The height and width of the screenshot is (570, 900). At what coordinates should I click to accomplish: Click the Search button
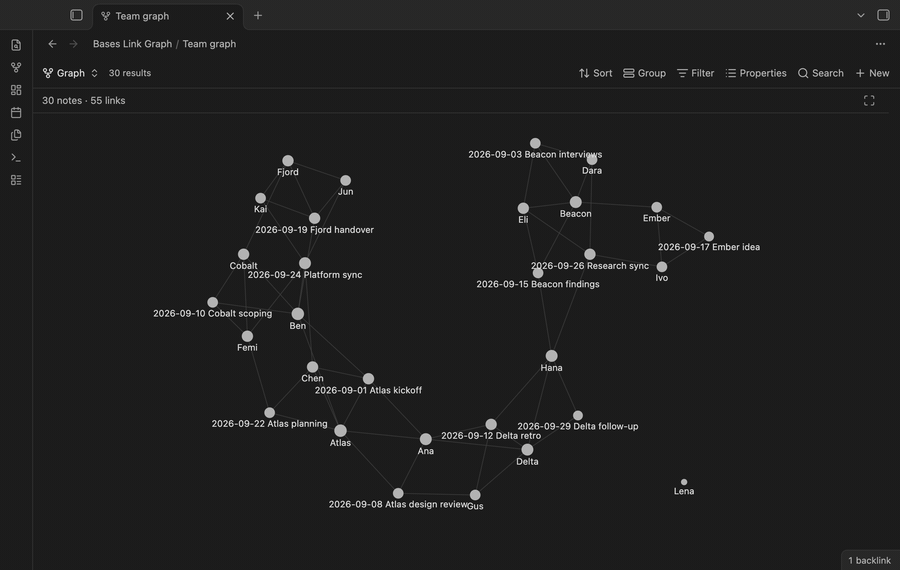[820, 73]
